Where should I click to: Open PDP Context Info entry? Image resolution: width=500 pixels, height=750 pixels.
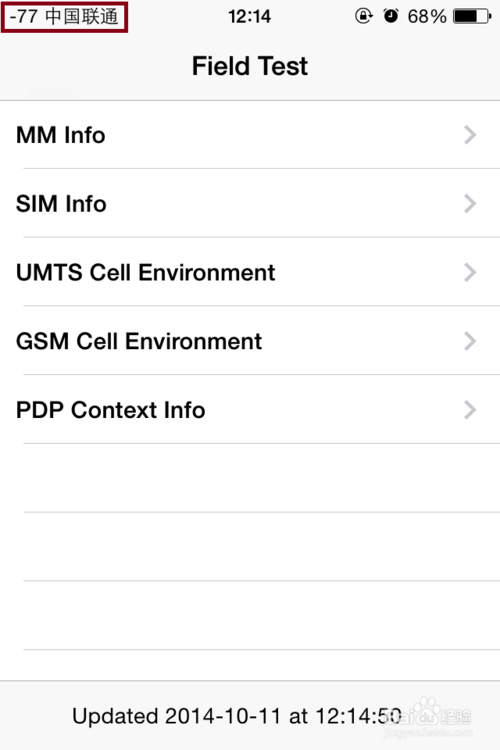(250, 410)
